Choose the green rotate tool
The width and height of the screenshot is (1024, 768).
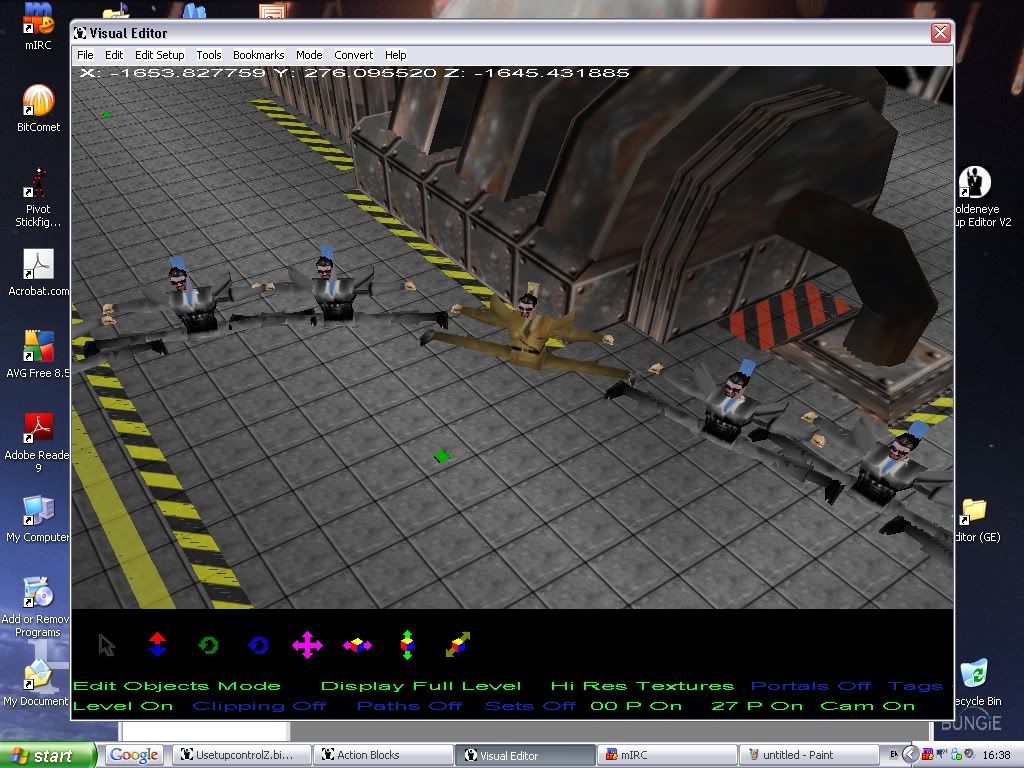pos(208,645)
